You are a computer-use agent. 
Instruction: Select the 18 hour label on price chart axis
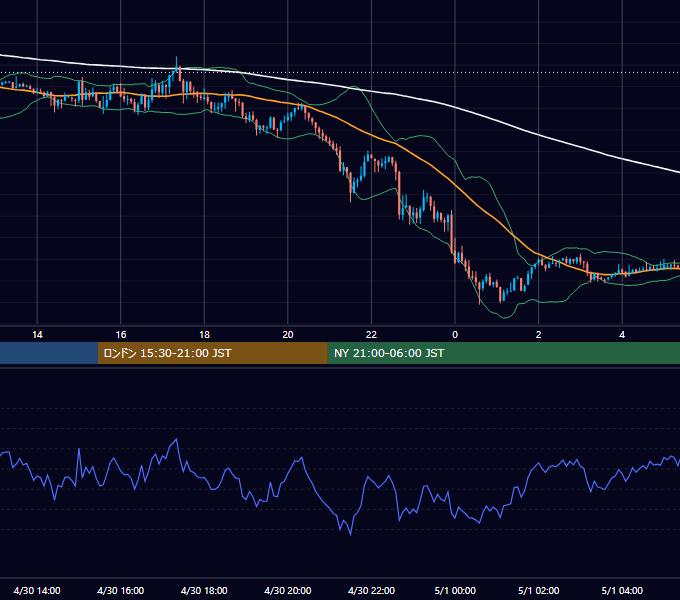click(204, 335)
